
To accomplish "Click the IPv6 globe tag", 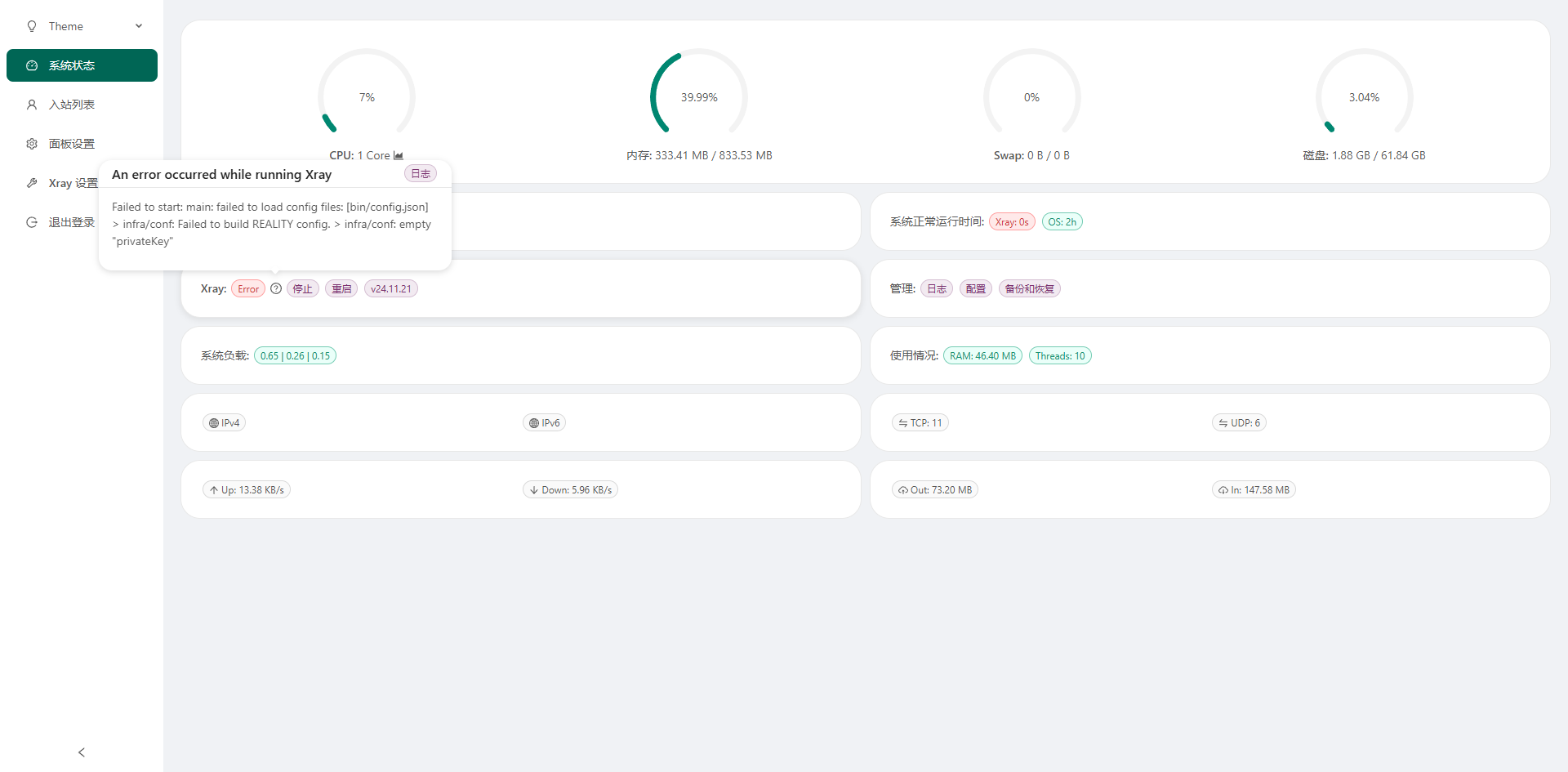I will tap(545, 422).
